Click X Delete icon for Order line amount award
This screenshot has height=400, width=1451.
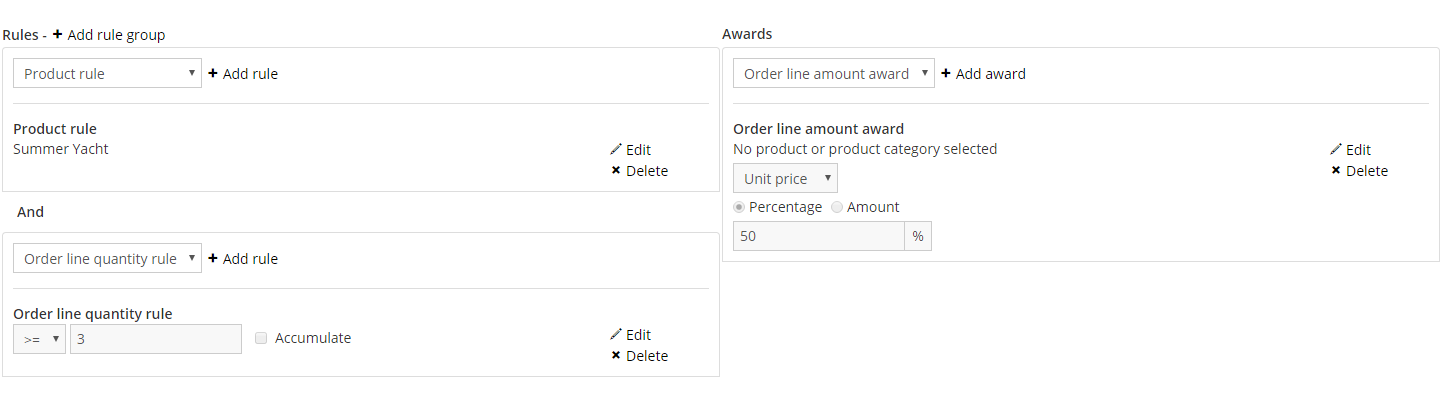(x=1336, y=170)
